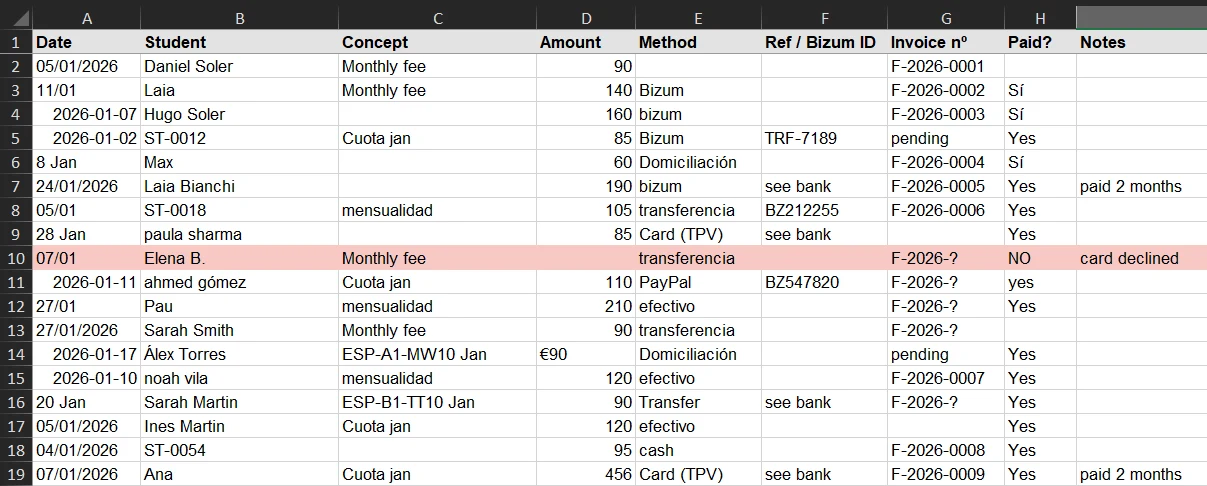Select cell 'F-2026-0001'
This screenshot has height=486, width=1207.
click(946, 66)
